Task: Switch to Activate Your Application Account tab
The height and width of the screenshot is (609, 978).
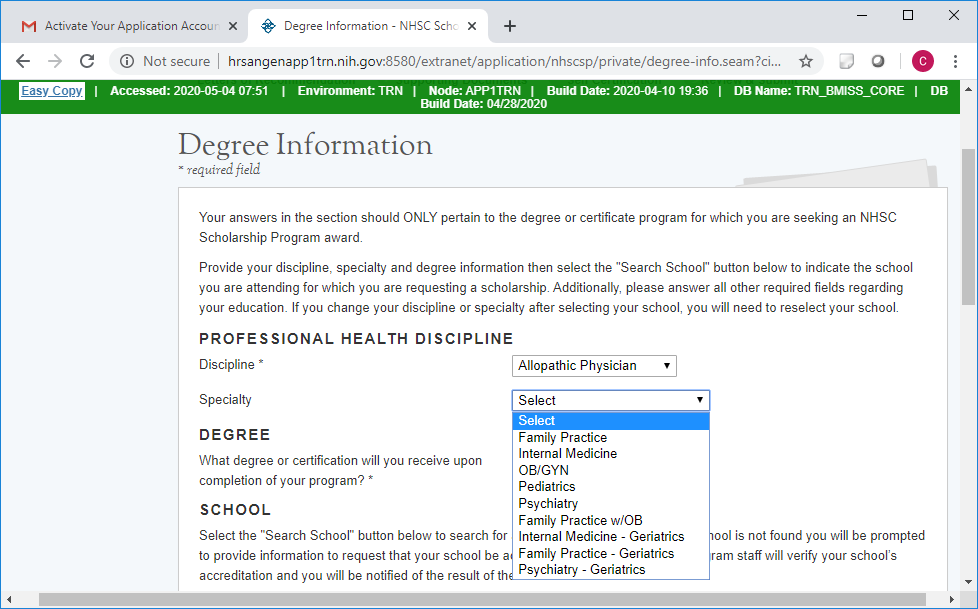Action: pyautogui.click(x=130, y=26)
